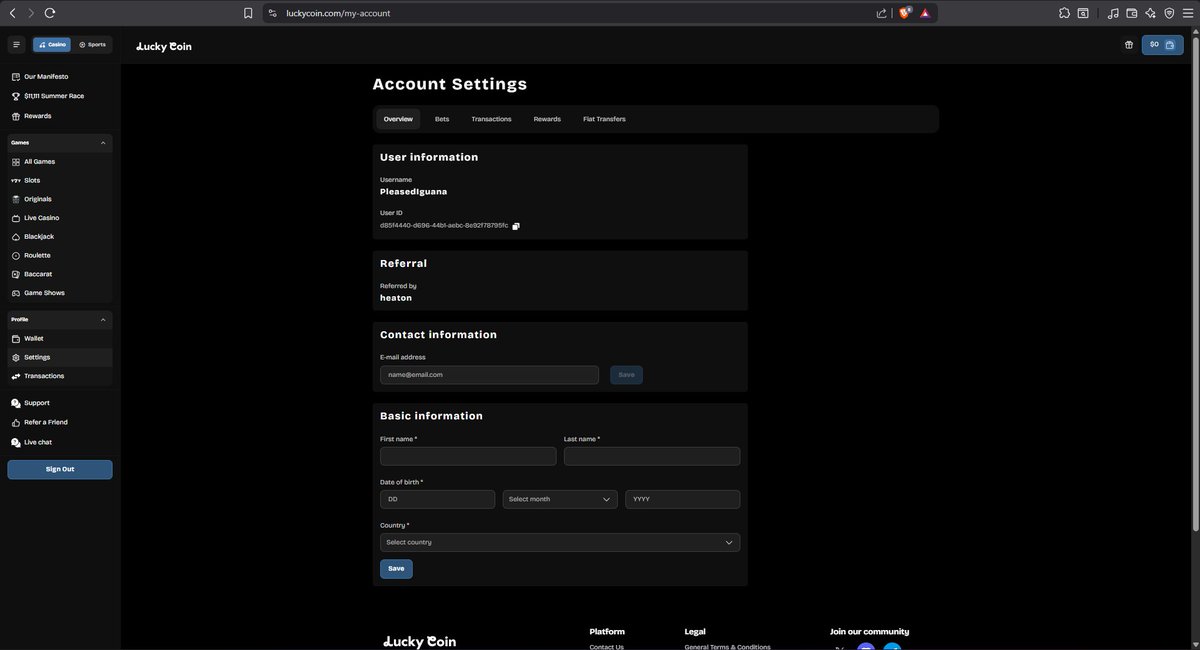Open the hamburger sidebar menu icon
1200x650 pixels.
pos(16,44)
